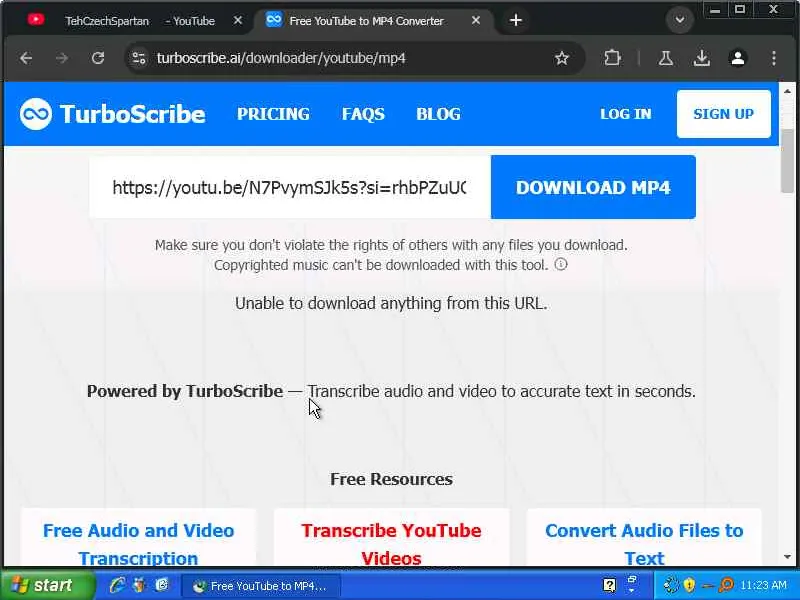Click the browser forward arrow
Screen dimensions: 800x600
click(62, 58)
